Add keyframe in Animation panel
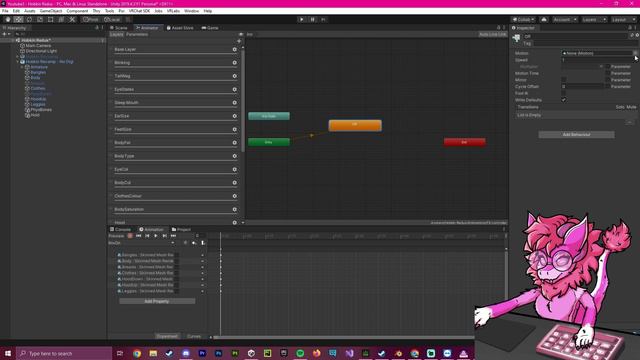This screenshot has height=360, width=640. [194, 243]
